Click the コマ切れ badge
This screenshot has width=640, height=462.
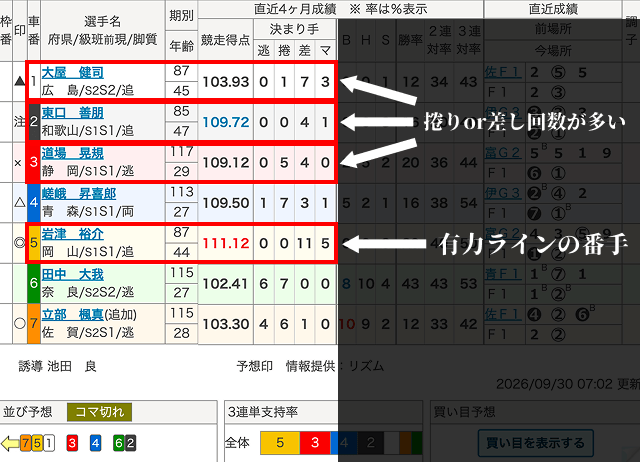pos(100,412)
